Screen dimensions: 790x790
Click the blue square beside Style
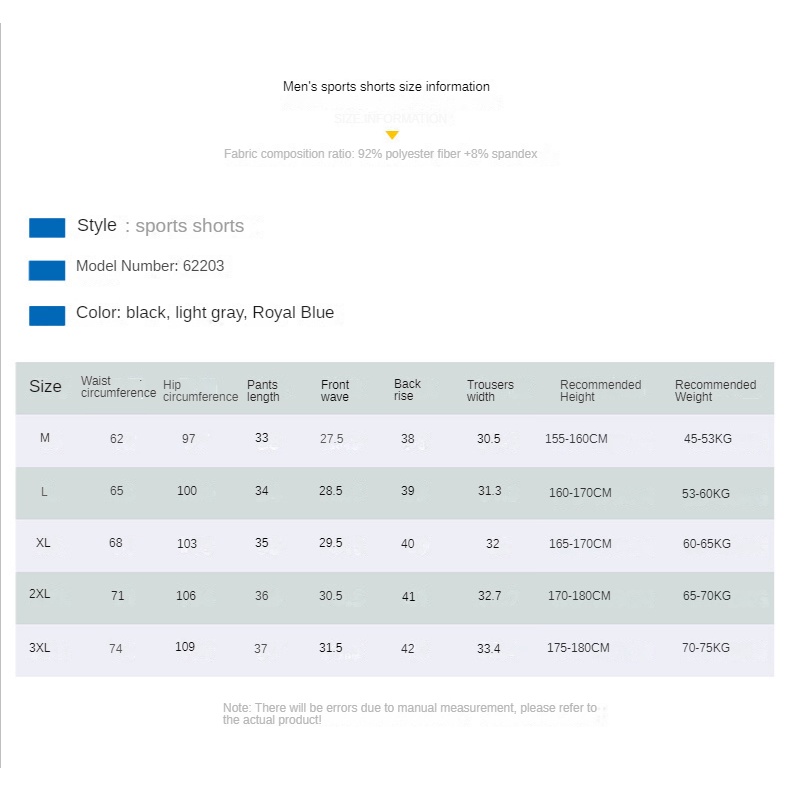coord(47,228)
